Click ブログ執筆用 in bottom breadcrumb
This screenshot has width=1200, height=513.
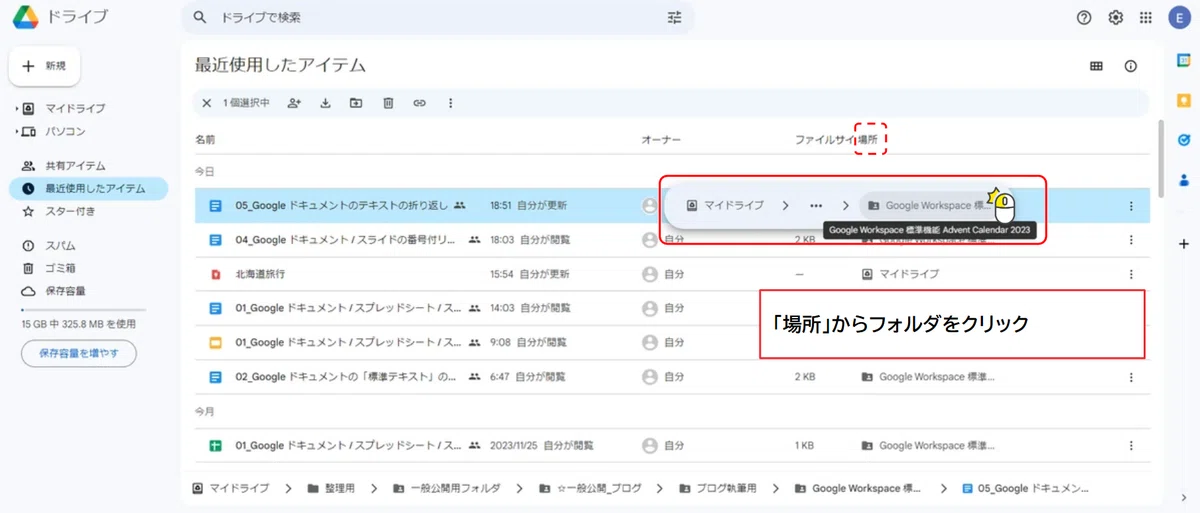point(717,488)
